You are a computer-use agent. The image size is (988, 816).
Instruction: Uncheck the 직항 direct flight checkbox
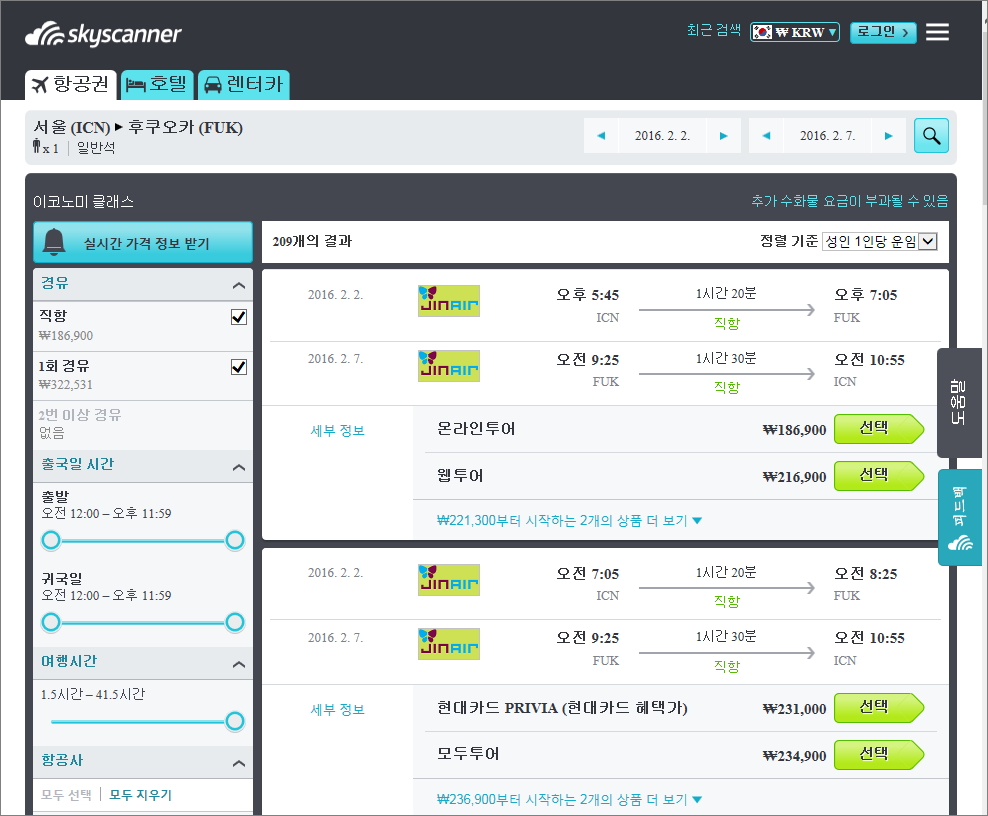239,317
